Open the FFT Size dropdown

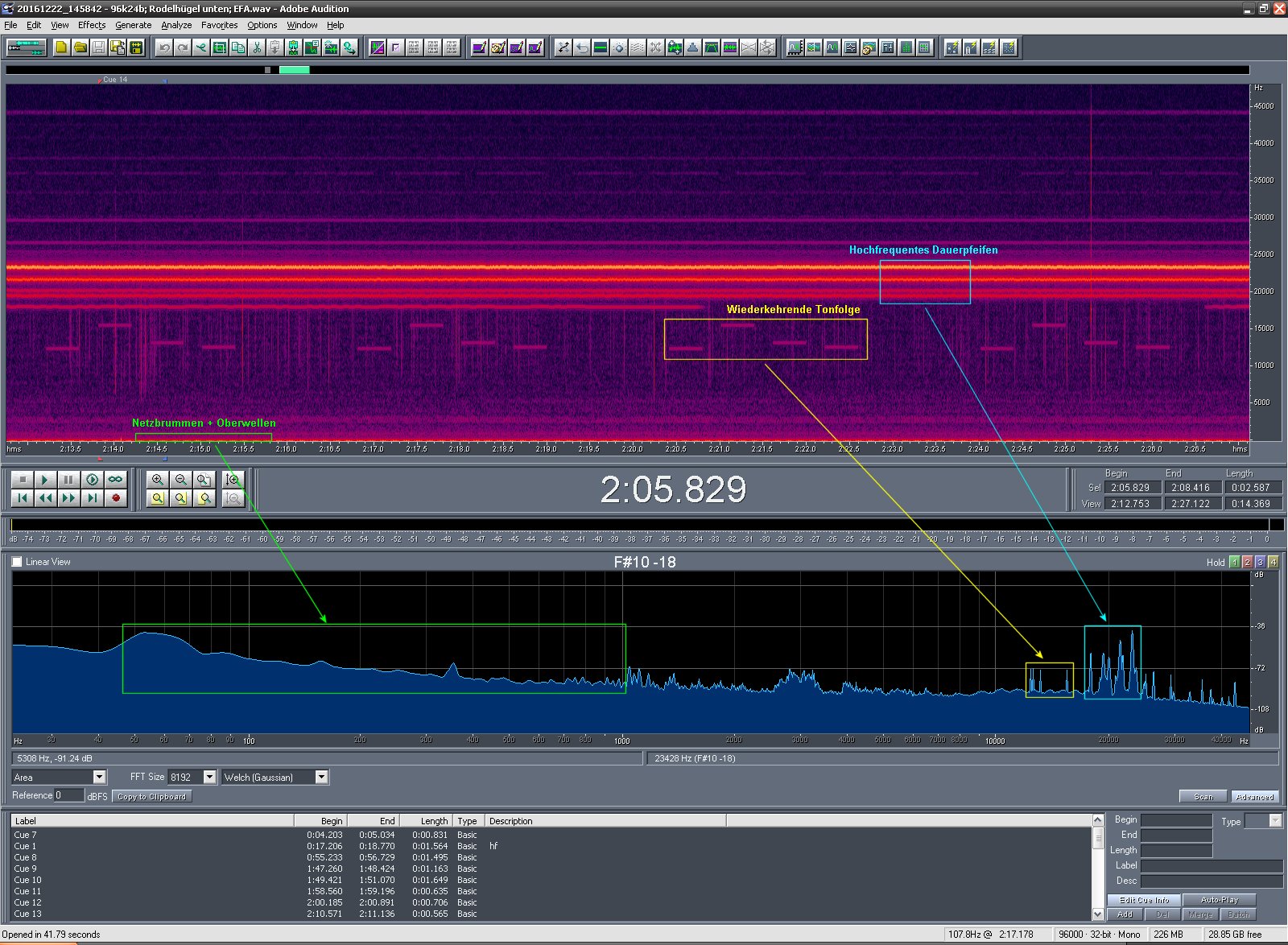coord(209,777)
